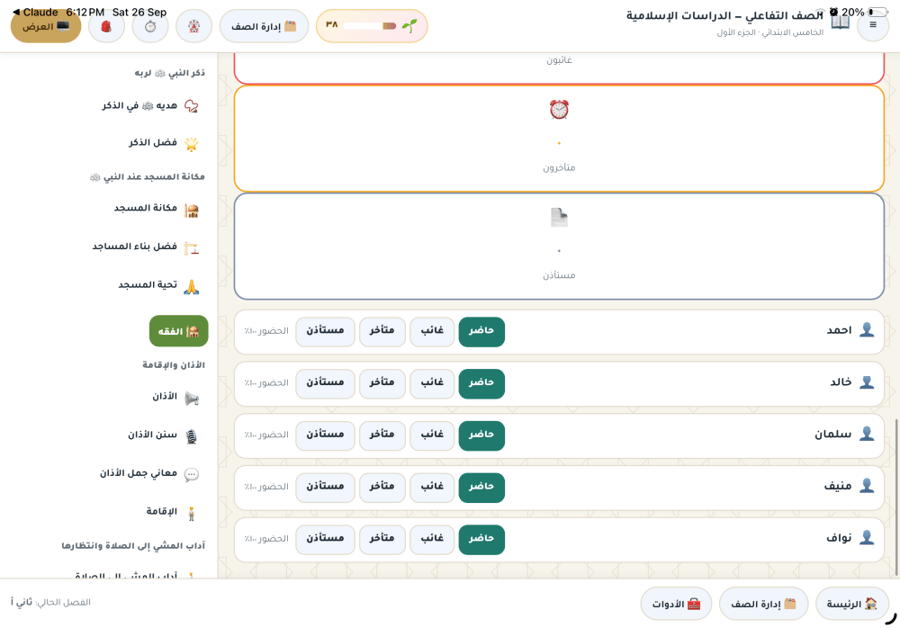Click the مستأذن excused students box
900x628 pixels.
(x=558, y=246)
